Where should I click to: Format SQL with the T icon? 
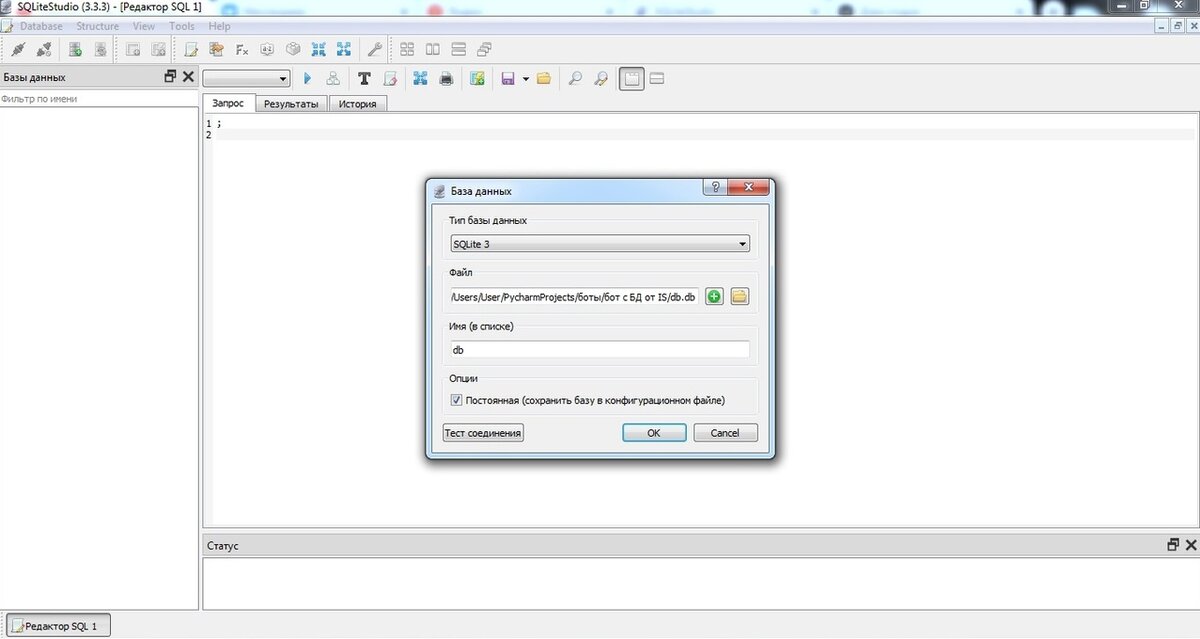(x=364, y=78)
